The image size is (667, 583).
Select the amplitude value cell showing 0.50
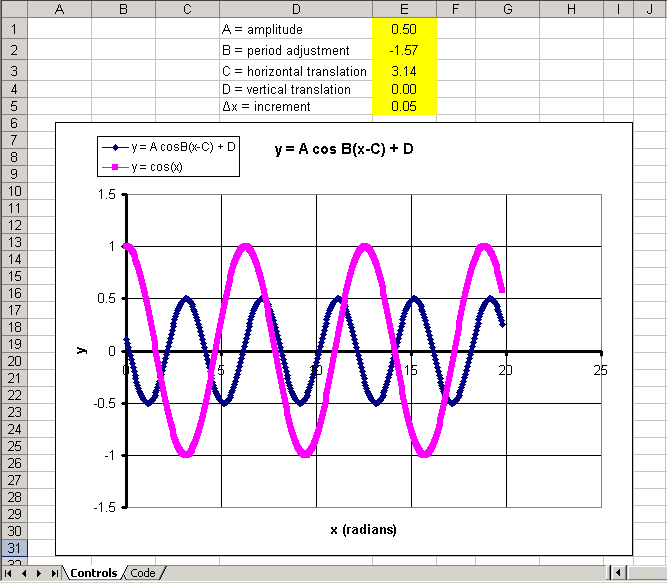coord(404,30)
